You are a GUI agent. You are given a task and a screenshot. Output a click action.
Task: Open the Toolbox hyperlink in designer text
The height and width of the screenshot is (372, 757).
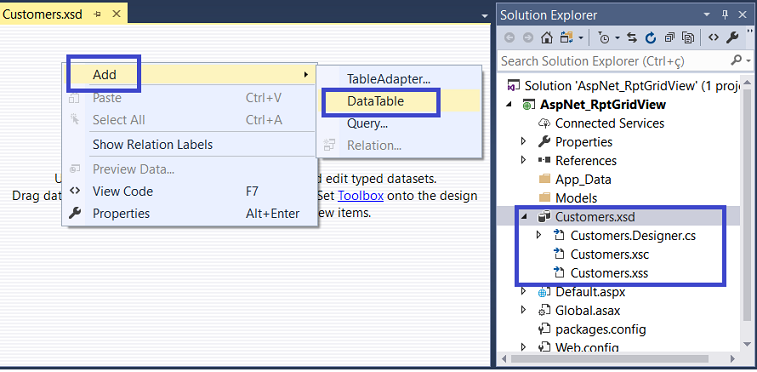click(361, 196)
